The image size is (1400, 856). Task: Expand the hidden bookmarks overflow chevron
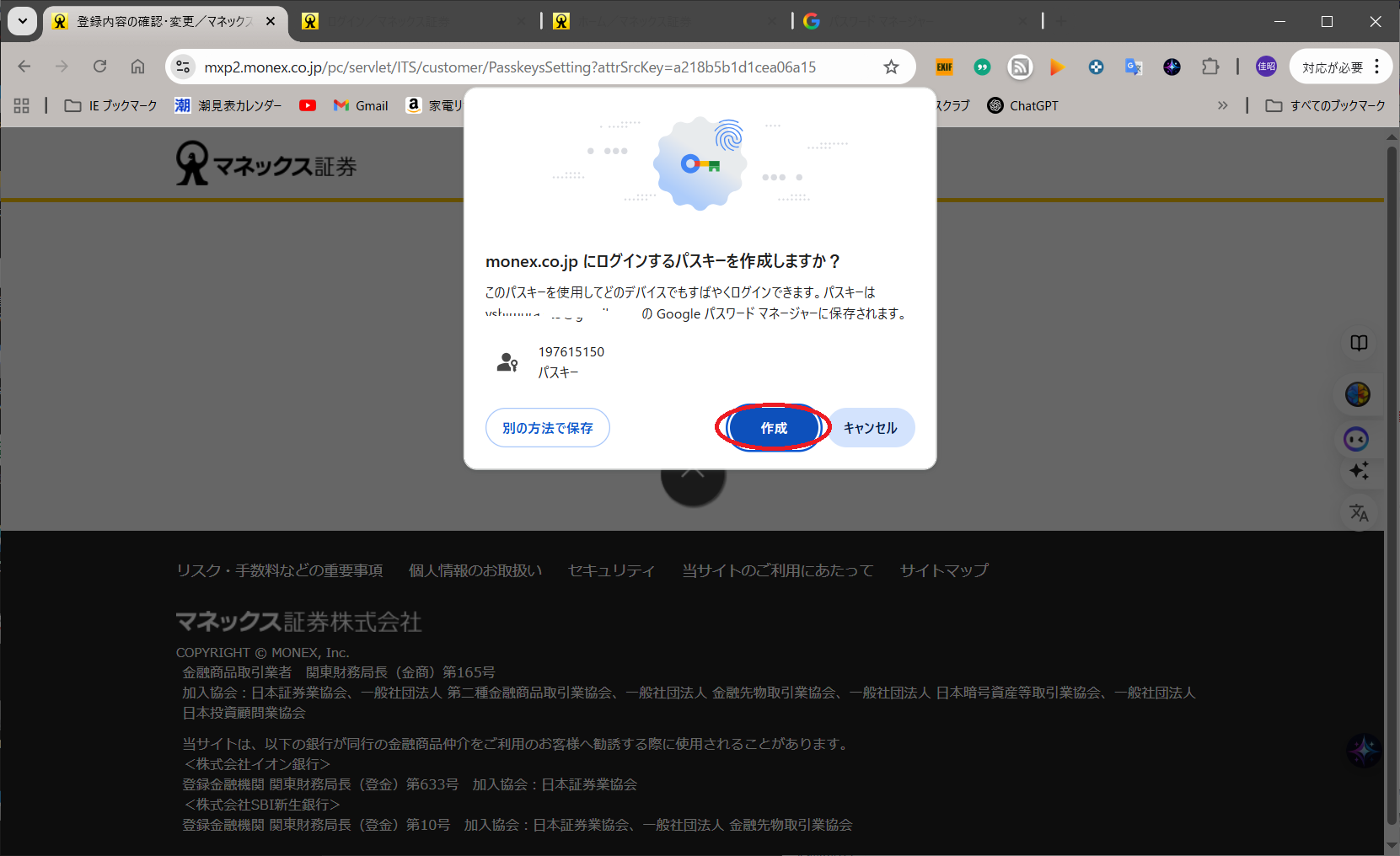coord(1222,105)
